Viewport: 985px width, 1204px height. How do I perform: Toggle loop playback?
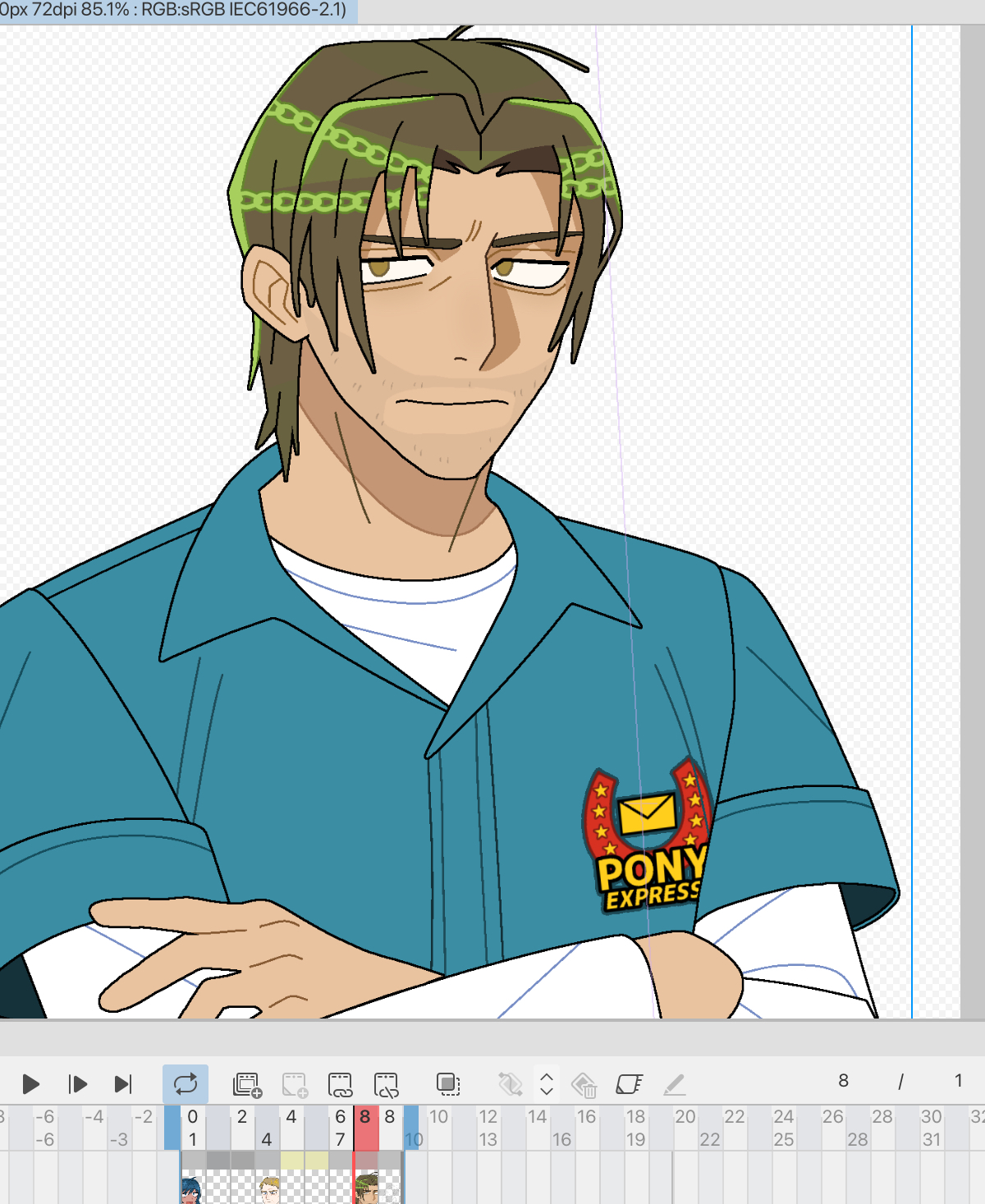186,1084
